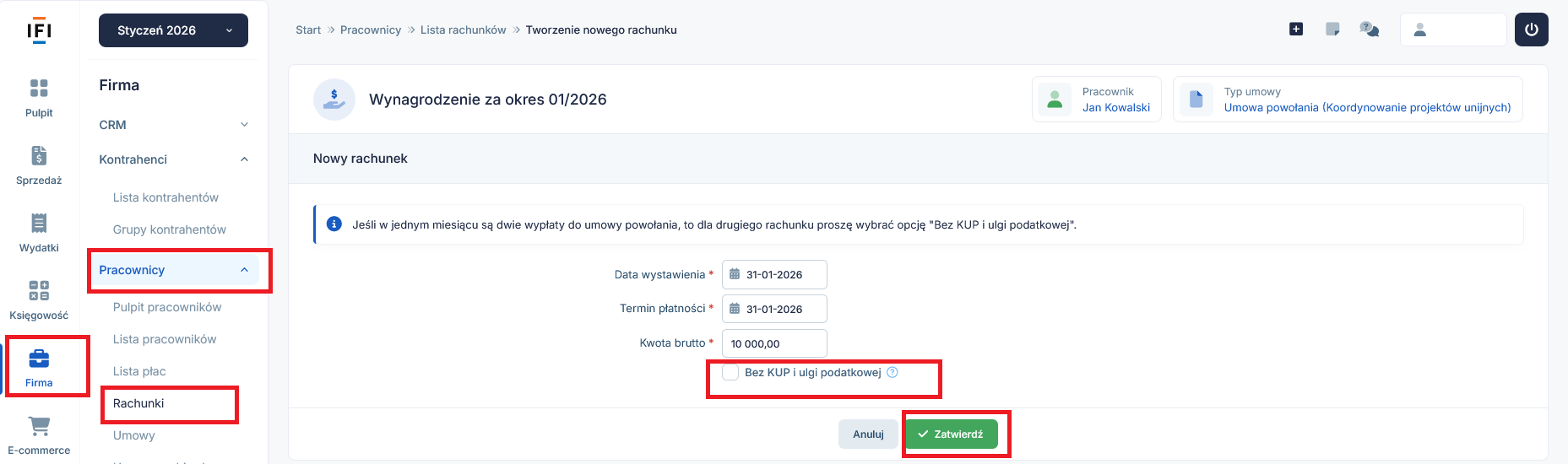The height and width of the screenshot is (464, 1568).
Task: Open the E-commerce cart icon
Action: pyautogui.click(x=39, y=426)
